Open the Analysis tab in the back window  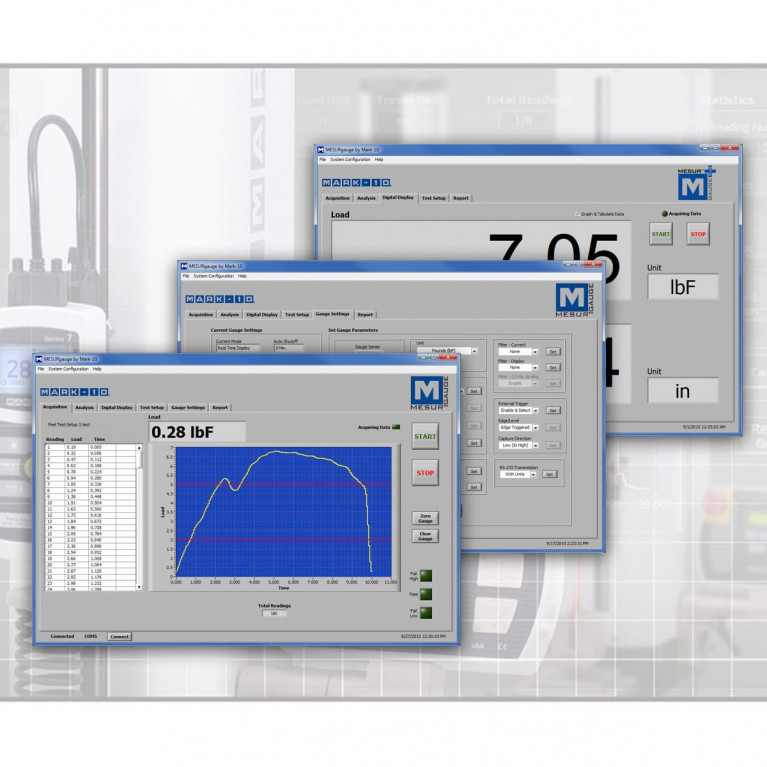click(x=366, y=198)
